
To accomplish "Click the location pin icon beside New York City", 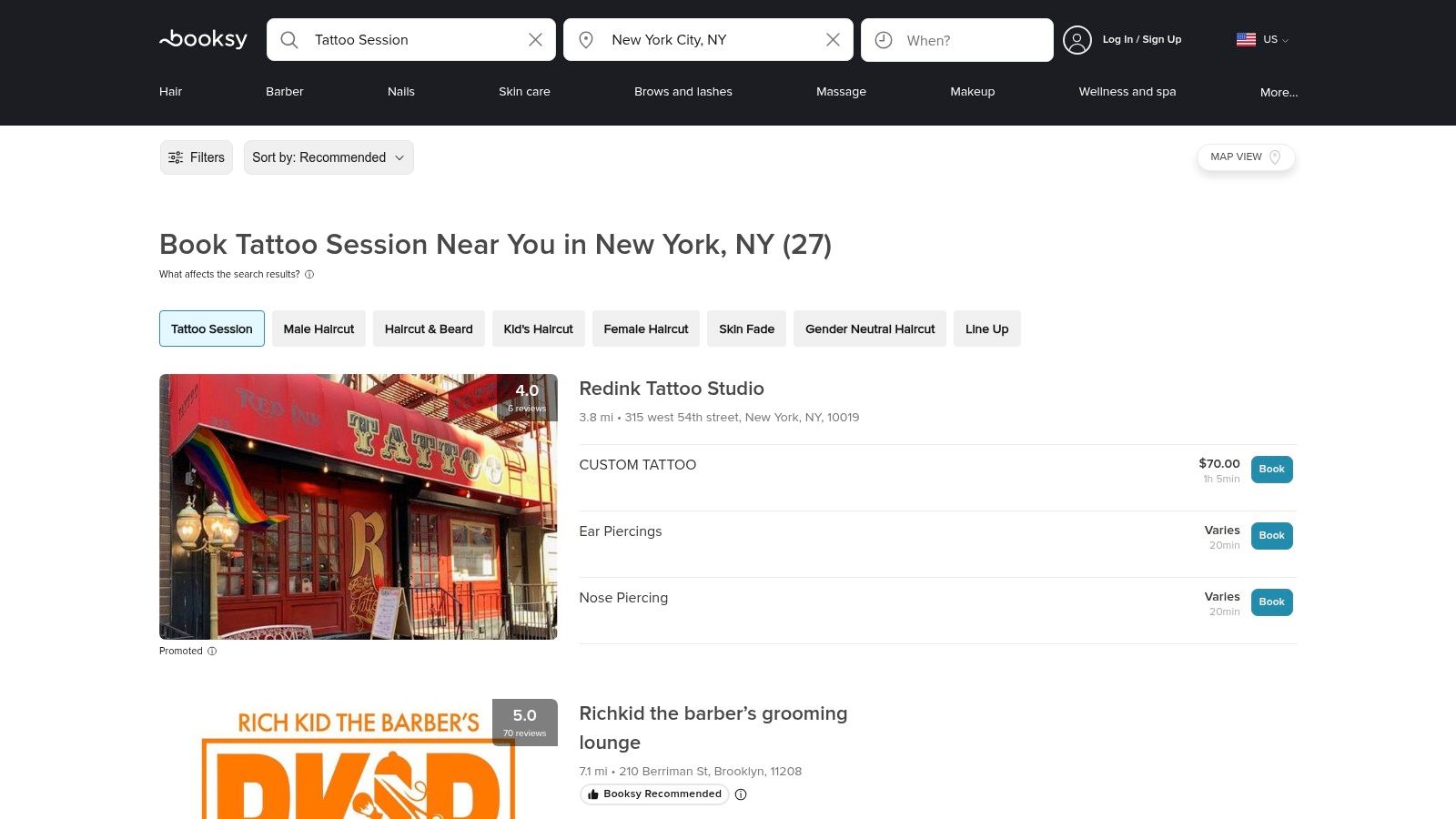I will [x=588, y=39].
